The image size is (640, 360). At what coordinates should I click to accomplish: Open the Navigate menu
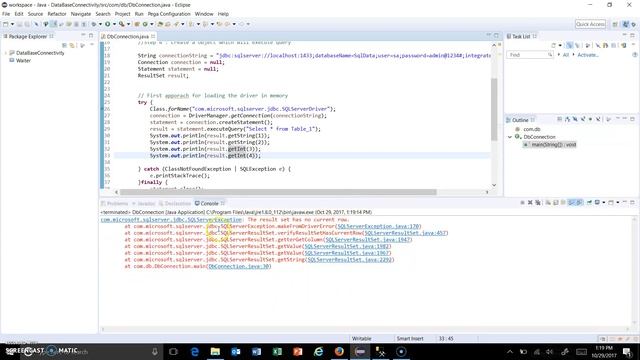81,14
